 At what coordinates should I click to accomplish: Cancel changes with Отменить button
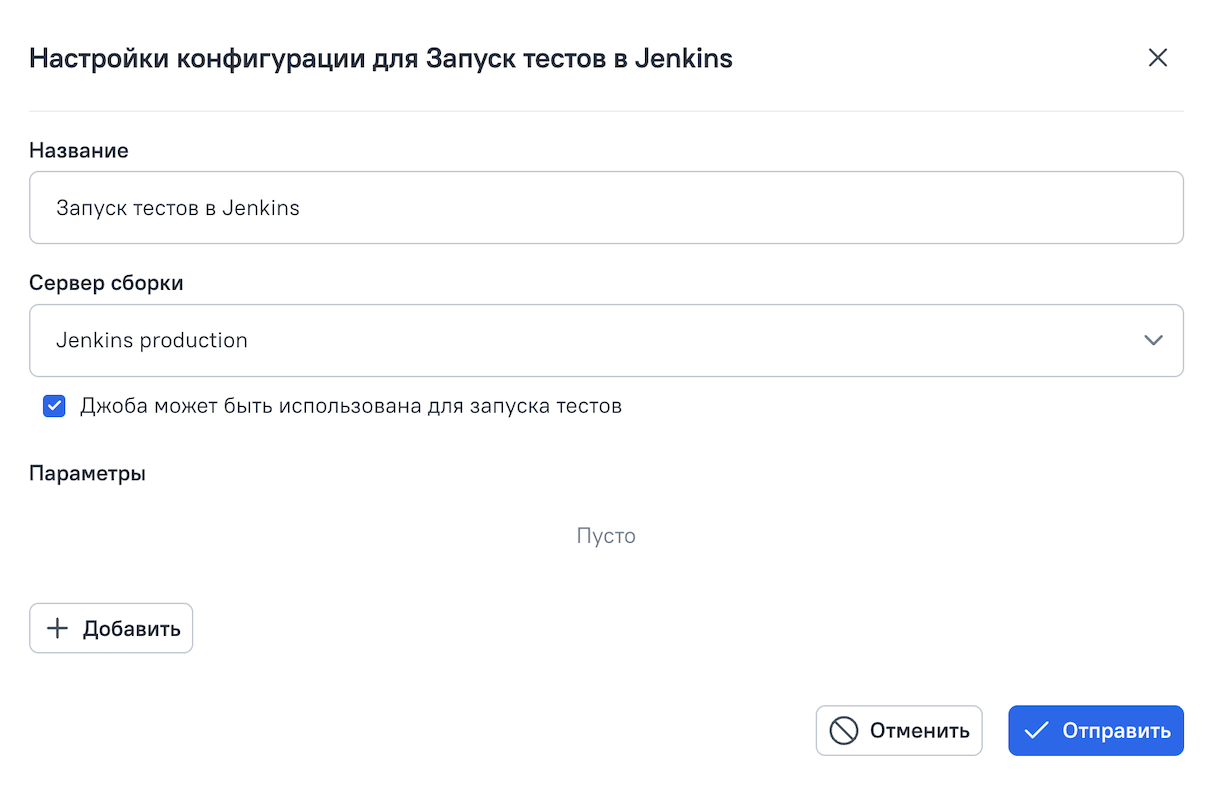pos(899,731)
